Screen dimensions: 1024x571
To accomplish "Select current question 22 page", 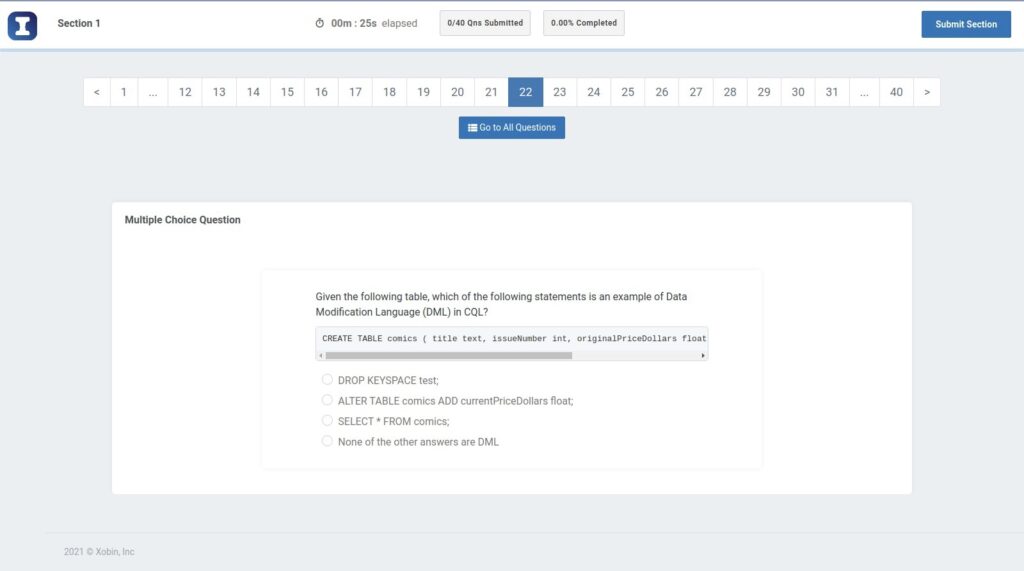I will (x=526, y=92).
